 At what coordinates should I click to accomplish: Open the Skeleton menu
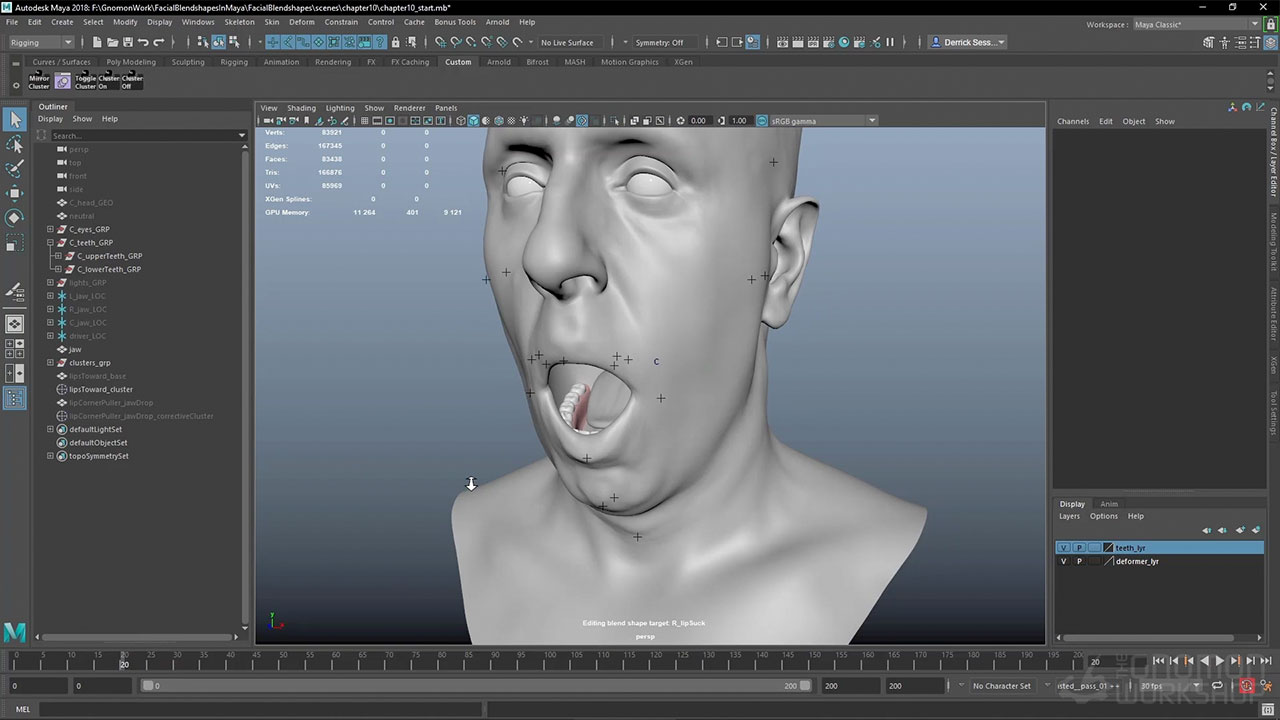point(239,22)
